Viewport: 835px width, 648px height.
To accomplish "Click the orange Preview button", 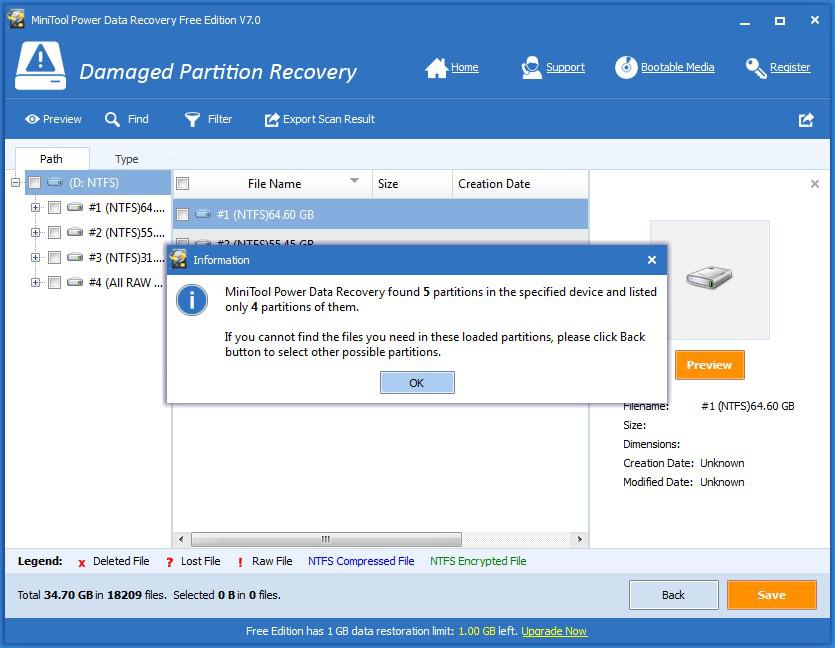I will (709, 365).
